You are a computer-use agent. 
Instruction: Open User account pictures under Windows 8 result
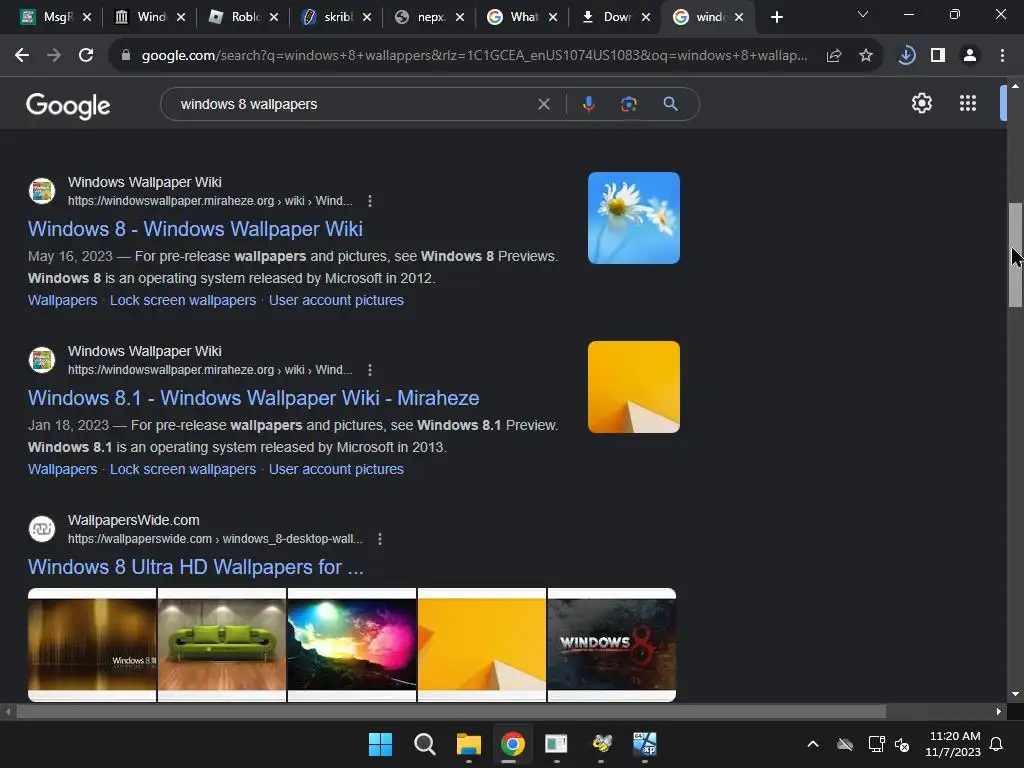[x=336, y=300]
